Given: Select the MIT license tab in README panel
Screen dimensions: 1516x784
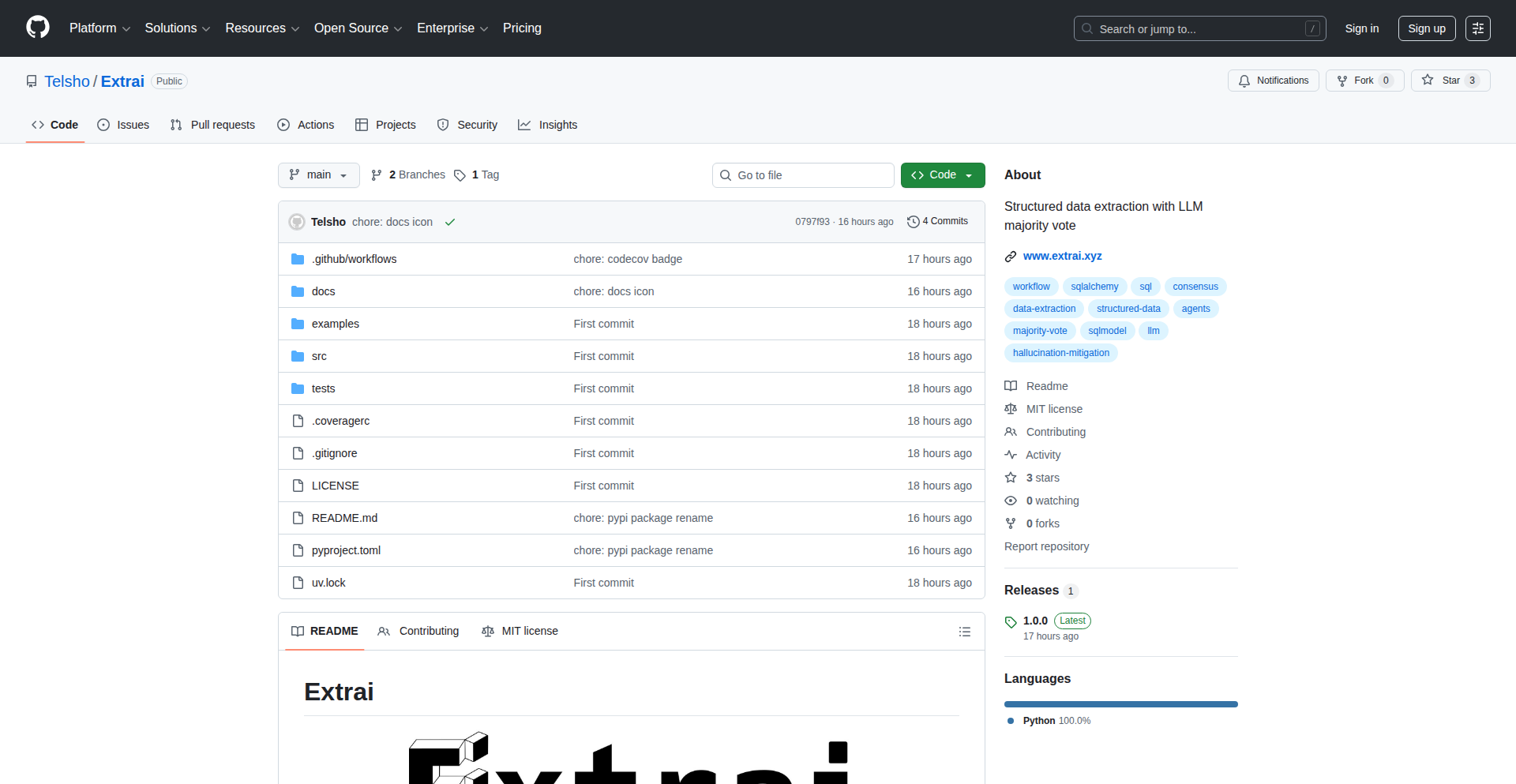Looking at the screenshot, I should point(520,632).
